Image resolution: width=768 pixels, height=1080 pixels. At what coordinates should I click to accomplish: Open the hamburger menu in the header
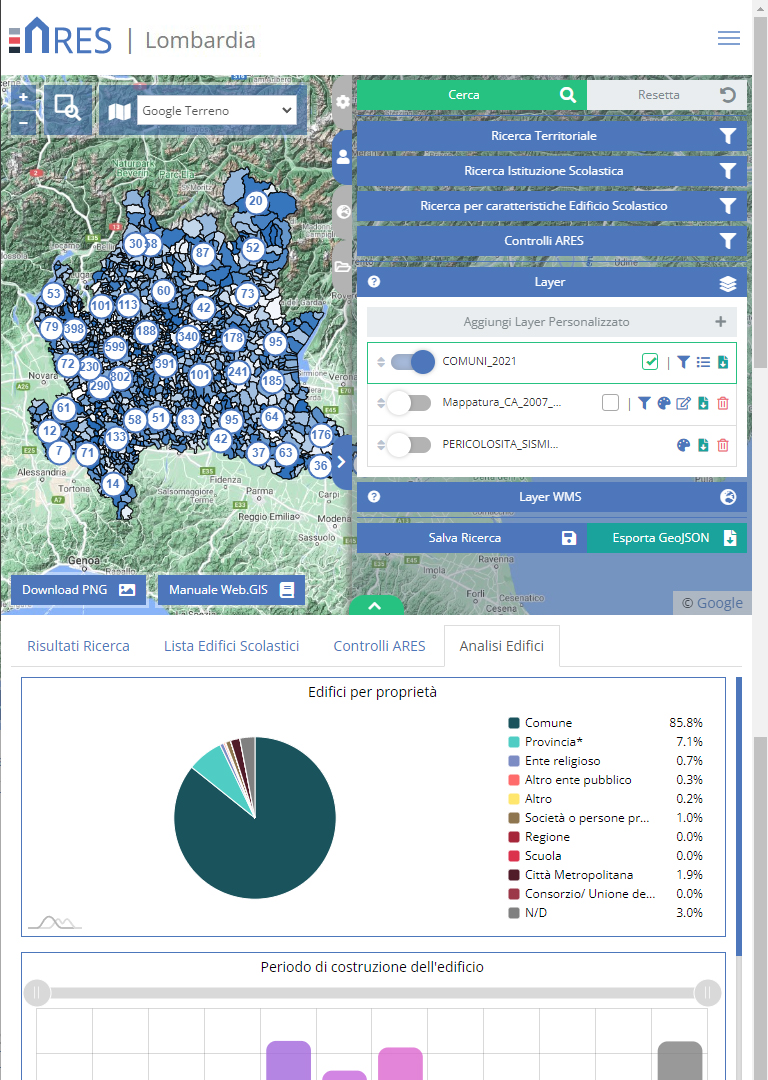click(728, 38)
